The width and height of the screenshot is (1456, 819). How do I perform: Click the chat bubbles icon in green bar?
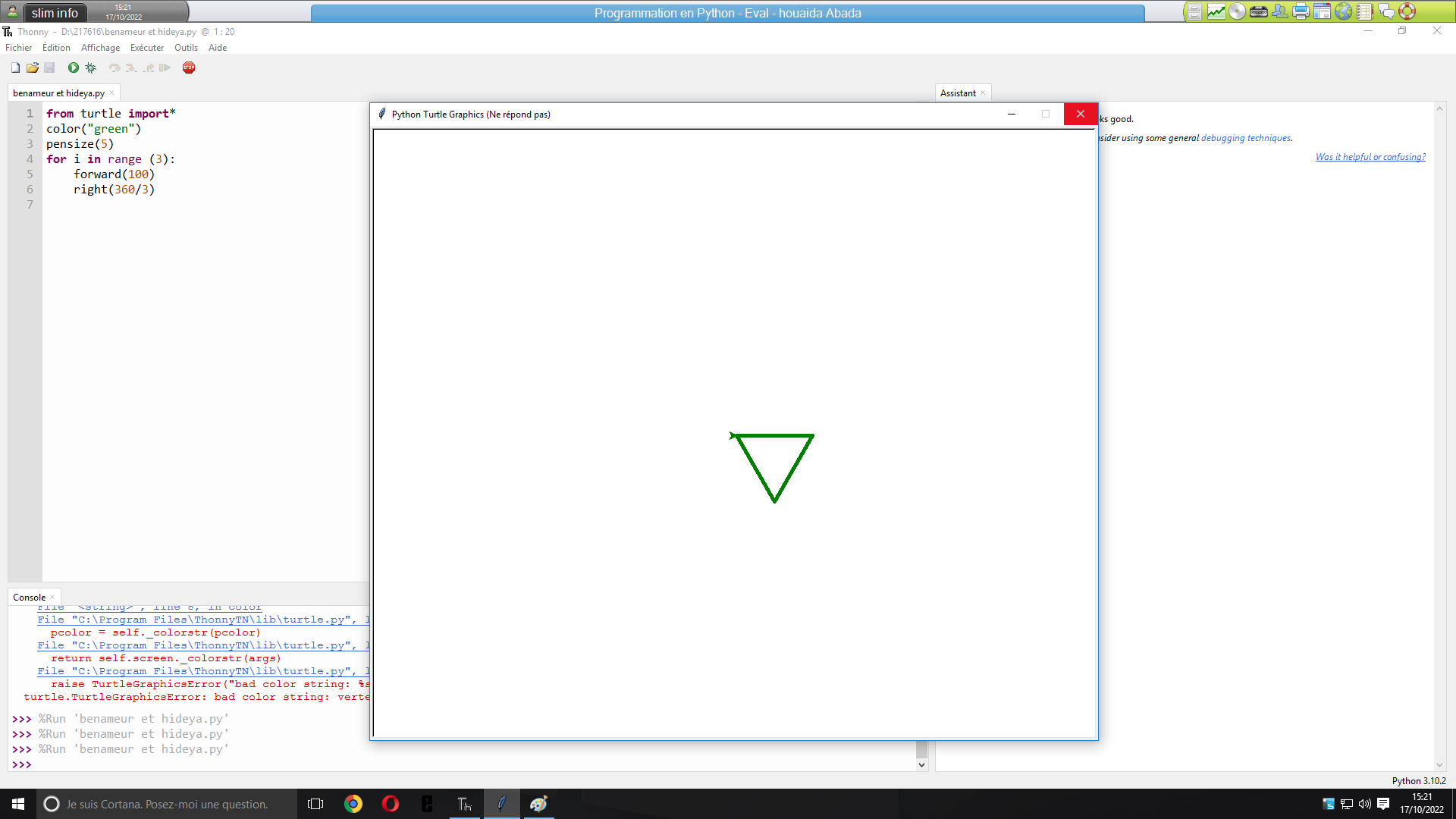coord(1386,11)
